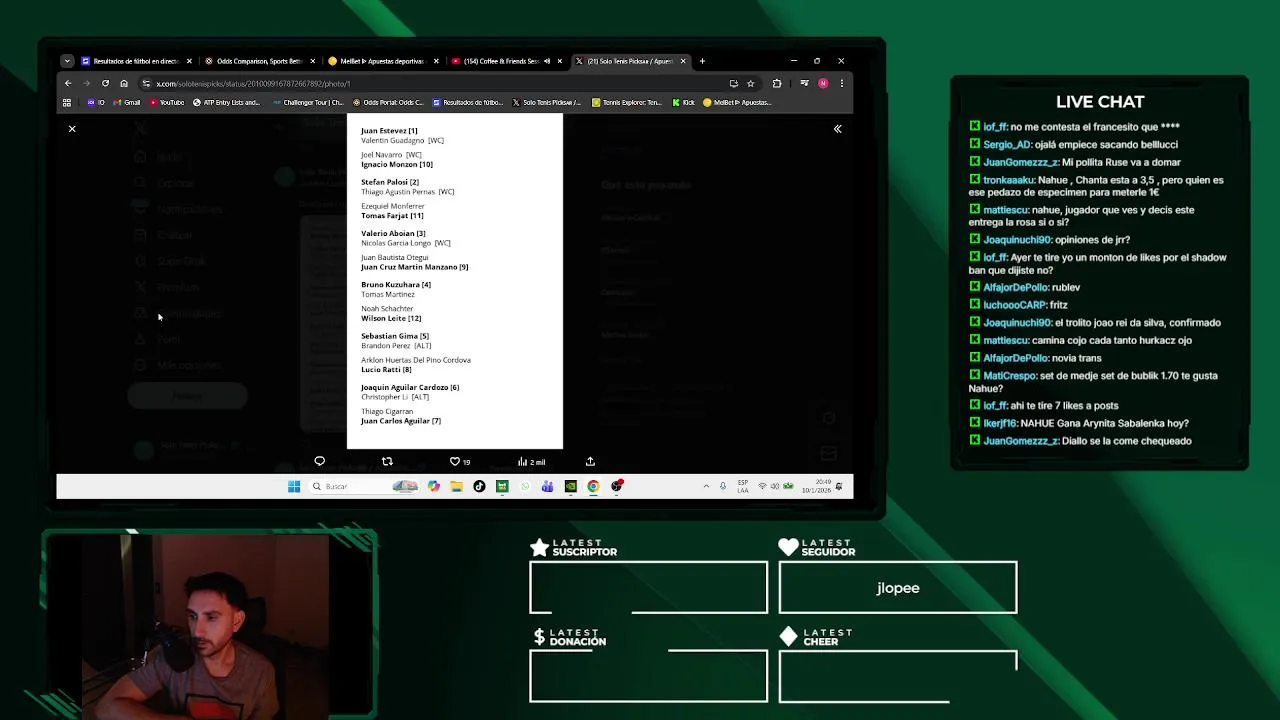The width and height of the screenshot is (1280, 720).
Task: Open the Chrome three-dot menu
Action: [841, 83]
